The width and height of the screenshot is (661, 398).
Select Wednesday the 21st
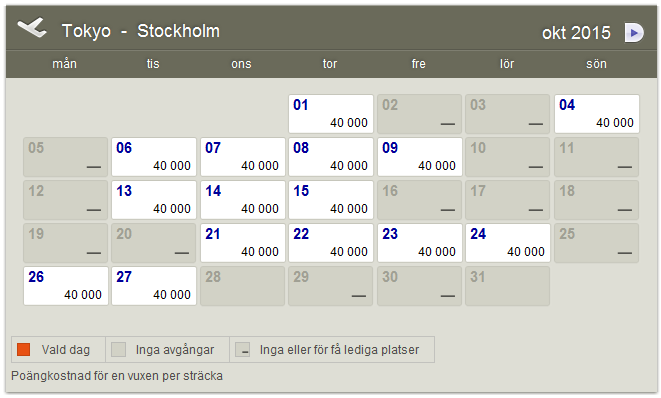(242, 243)
